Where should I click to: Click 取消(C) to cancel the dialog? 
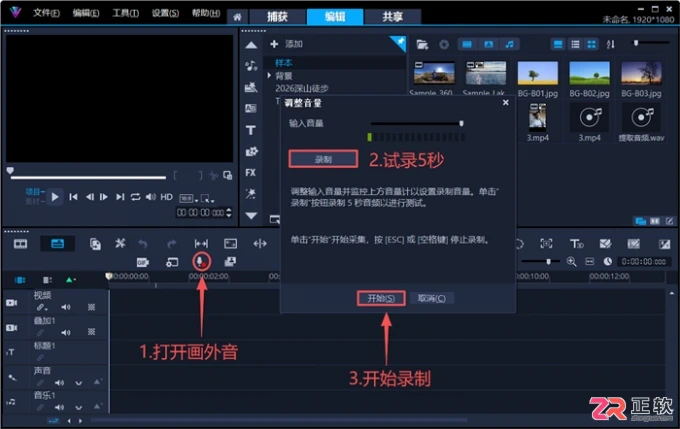[432, 298]
